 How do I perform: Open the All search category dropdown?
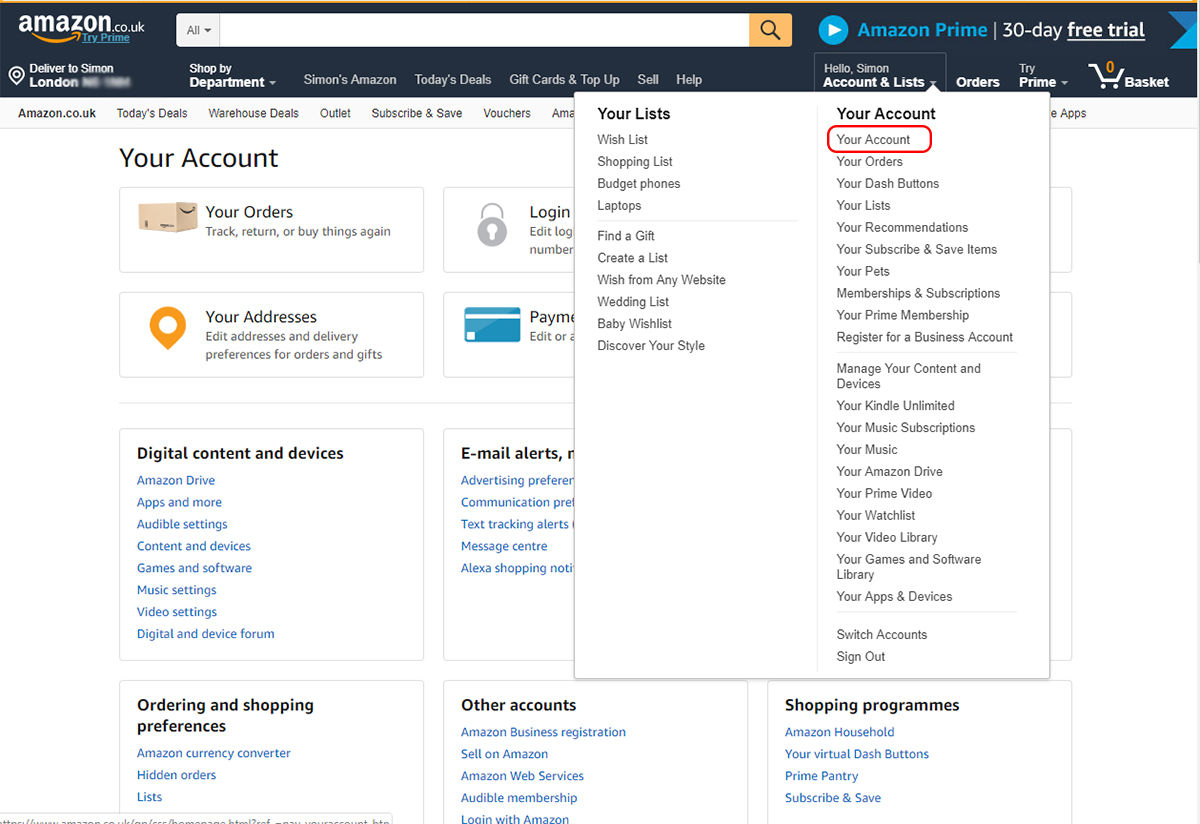tap(197, 30)
